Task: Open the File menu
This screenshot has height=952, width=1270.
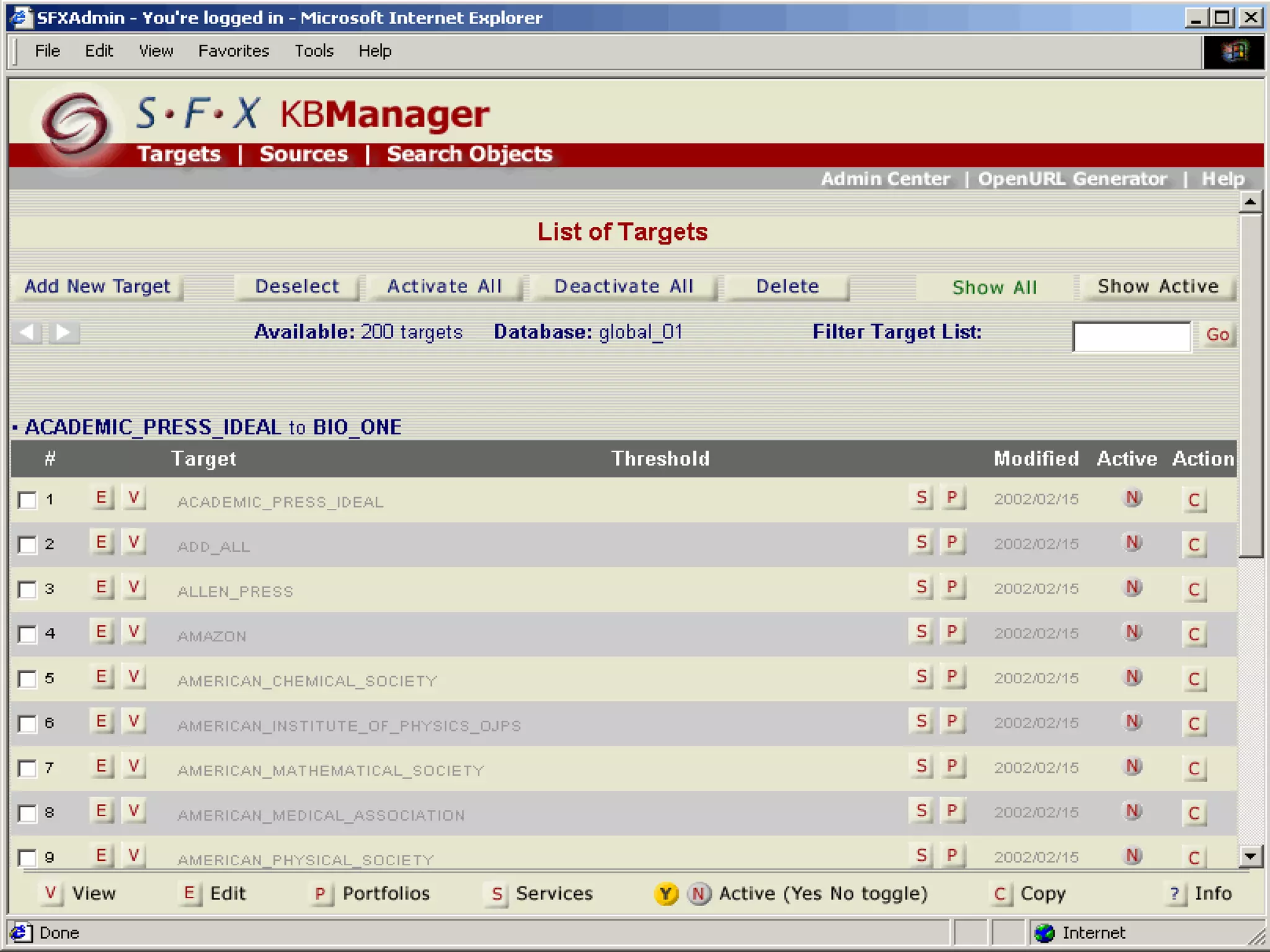Action: click(x=47, y=51)
